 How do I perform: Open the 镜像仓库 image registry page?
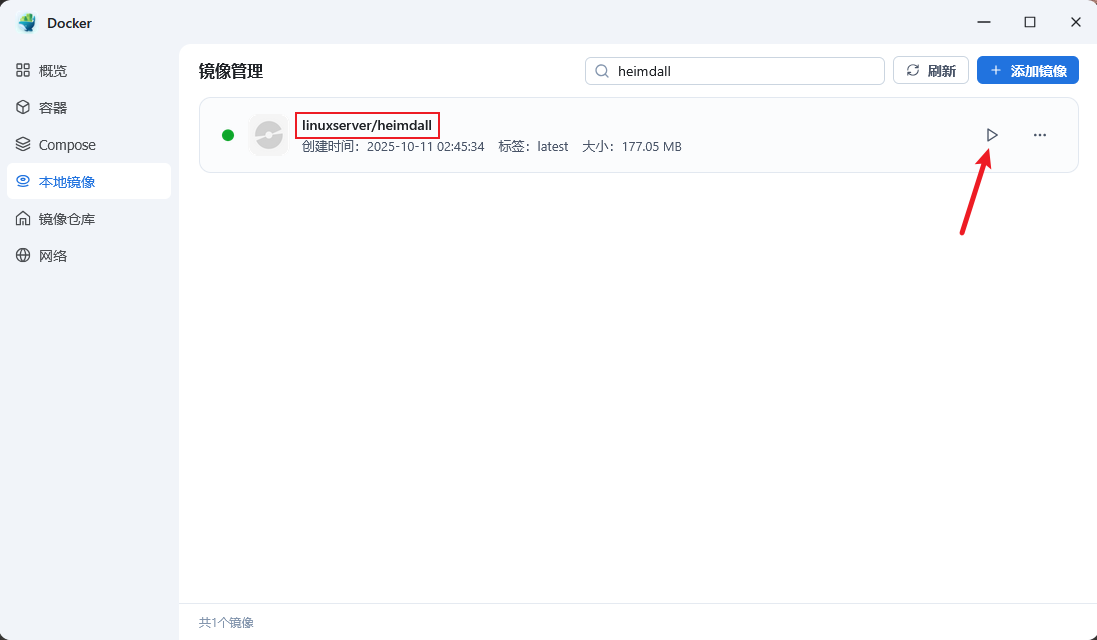(x=89, y=219)
